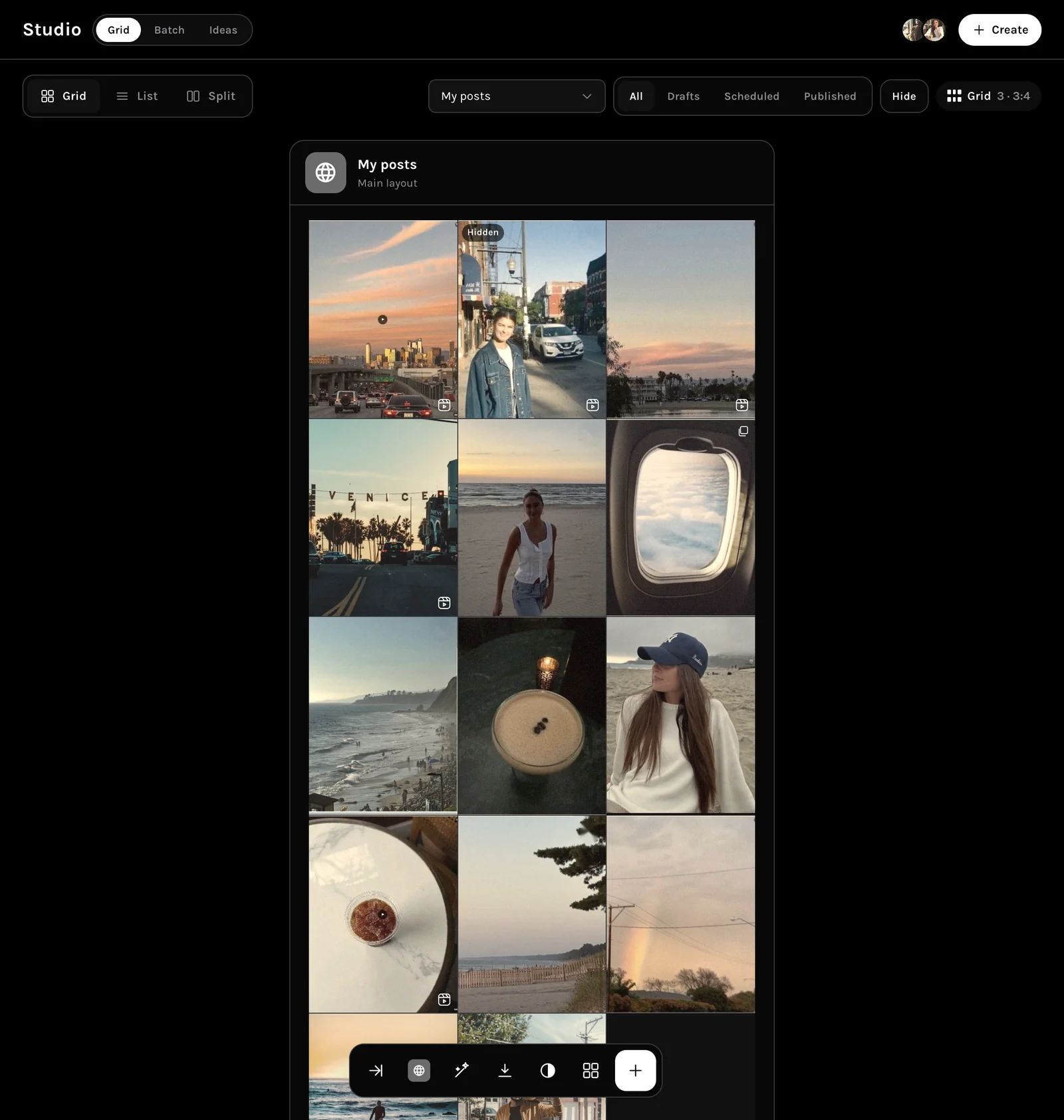Image resolution: width=1064 pixels, height=1120 pixels.
Task: Click the Studio logo text
Action: pyautogui.click(x=52, y=30)
